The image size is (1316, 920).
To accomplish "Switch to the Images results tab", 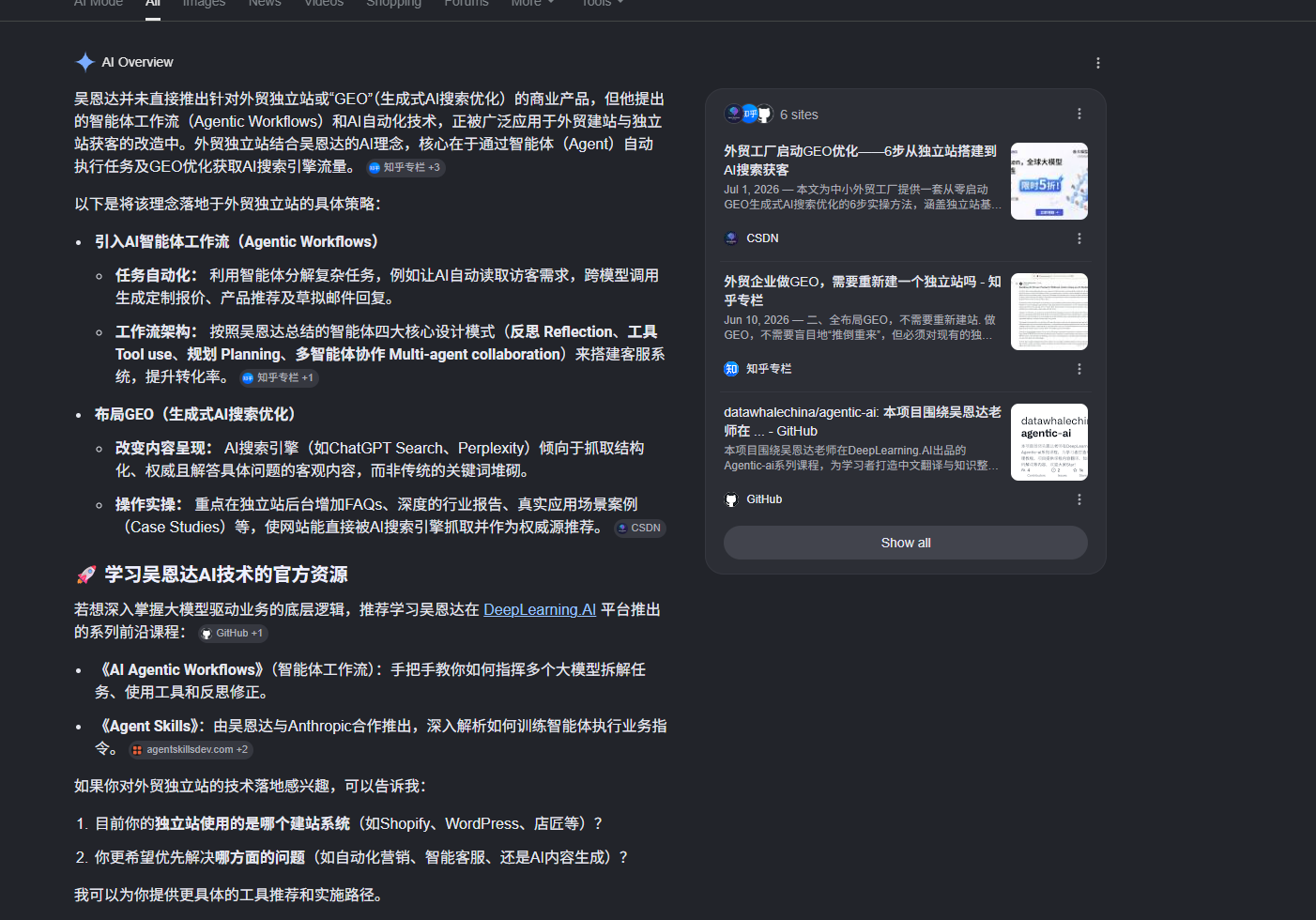I will 204,3.
